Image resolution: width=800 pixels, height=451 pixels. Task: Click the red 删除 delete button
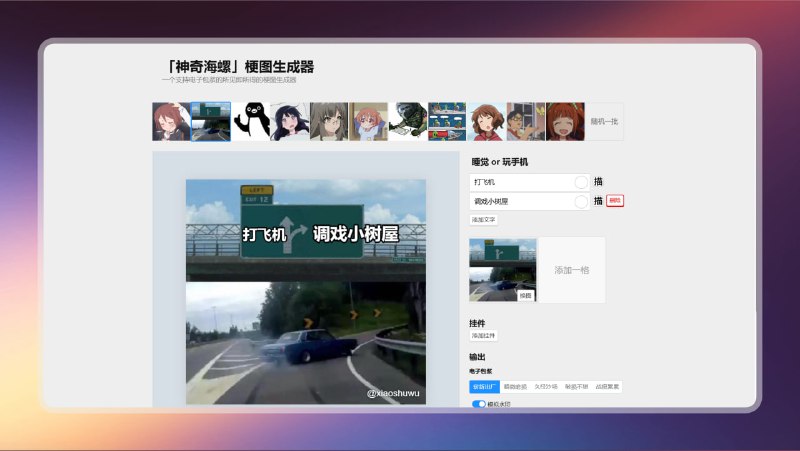(x=615, y=201)
